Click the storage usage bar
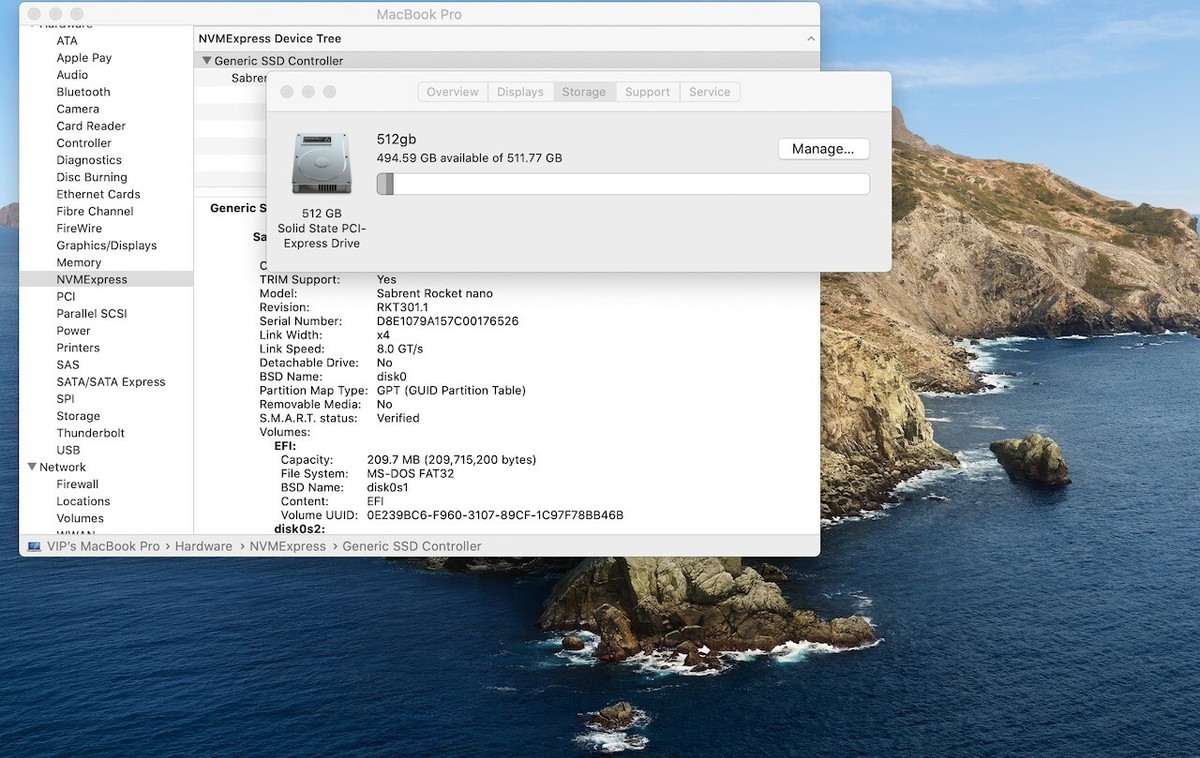 click(623, 184)
